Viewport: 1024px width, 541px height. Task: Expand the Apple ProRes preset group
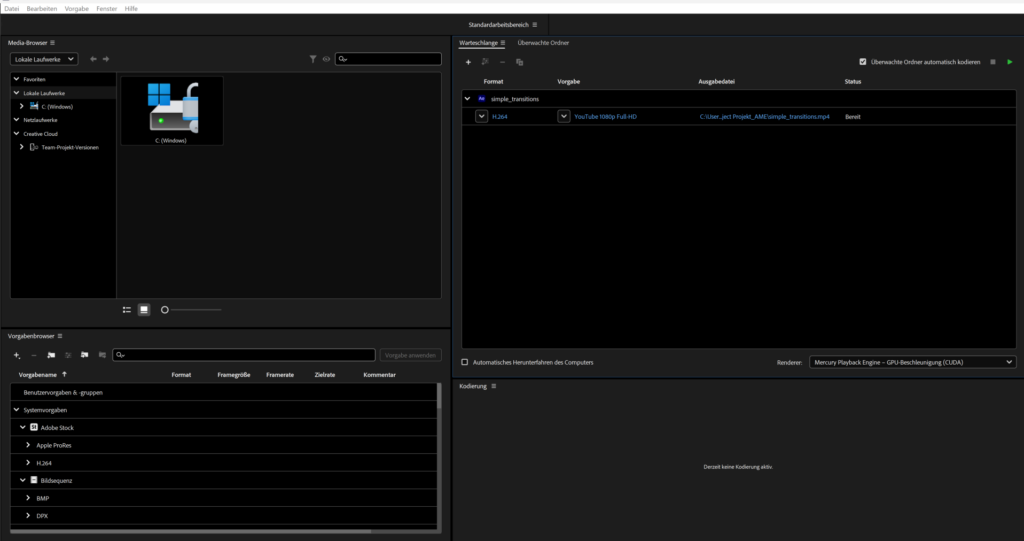point(28,445)
